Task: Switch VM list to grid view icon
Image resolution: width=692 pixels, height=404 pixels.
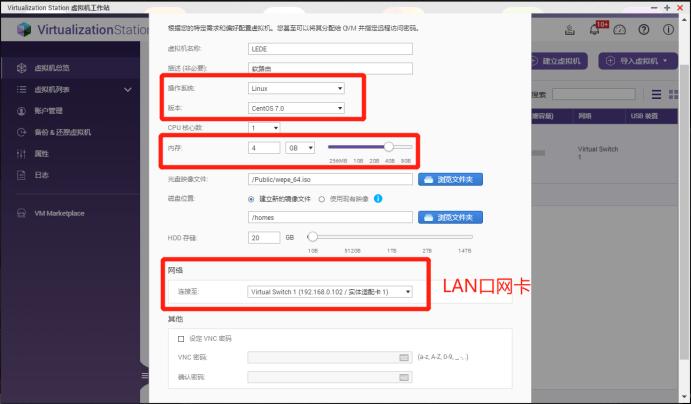Action: [x=673, y=94]
